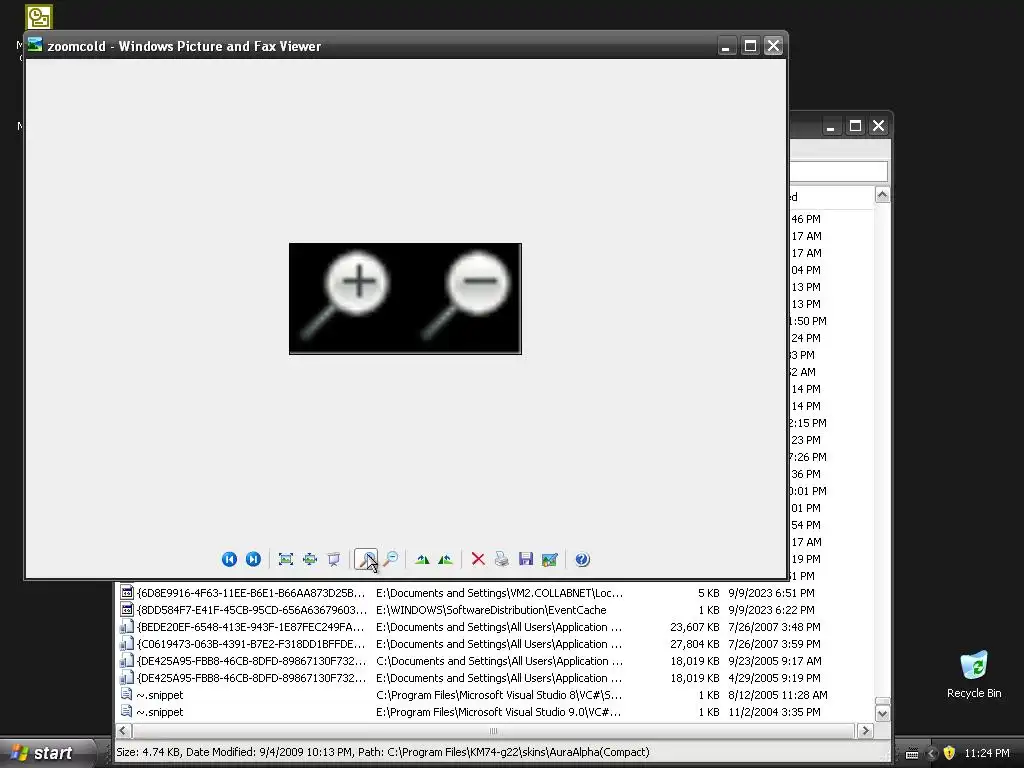
Task: Click the E:\WINDOWS\SoftwareDistribution\EventCache path
Action: 491,610
